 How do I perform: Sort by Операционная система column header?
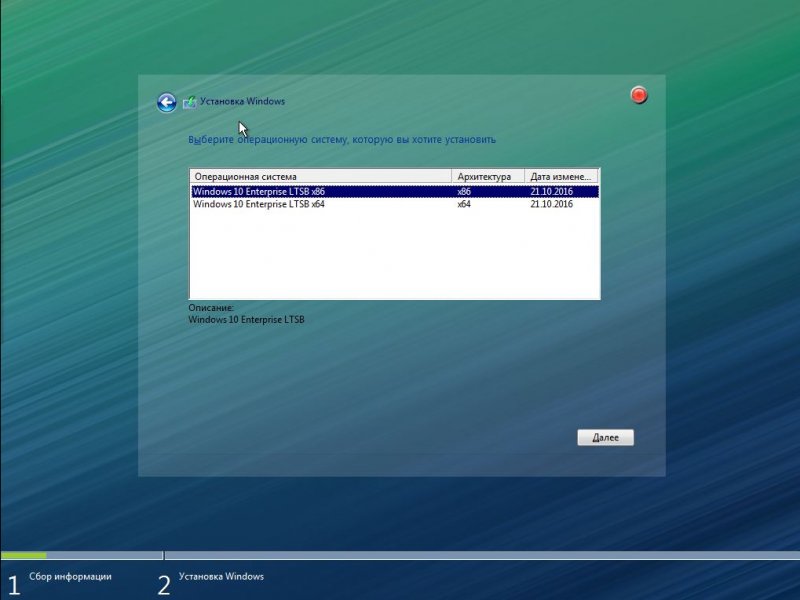(321, 177)
